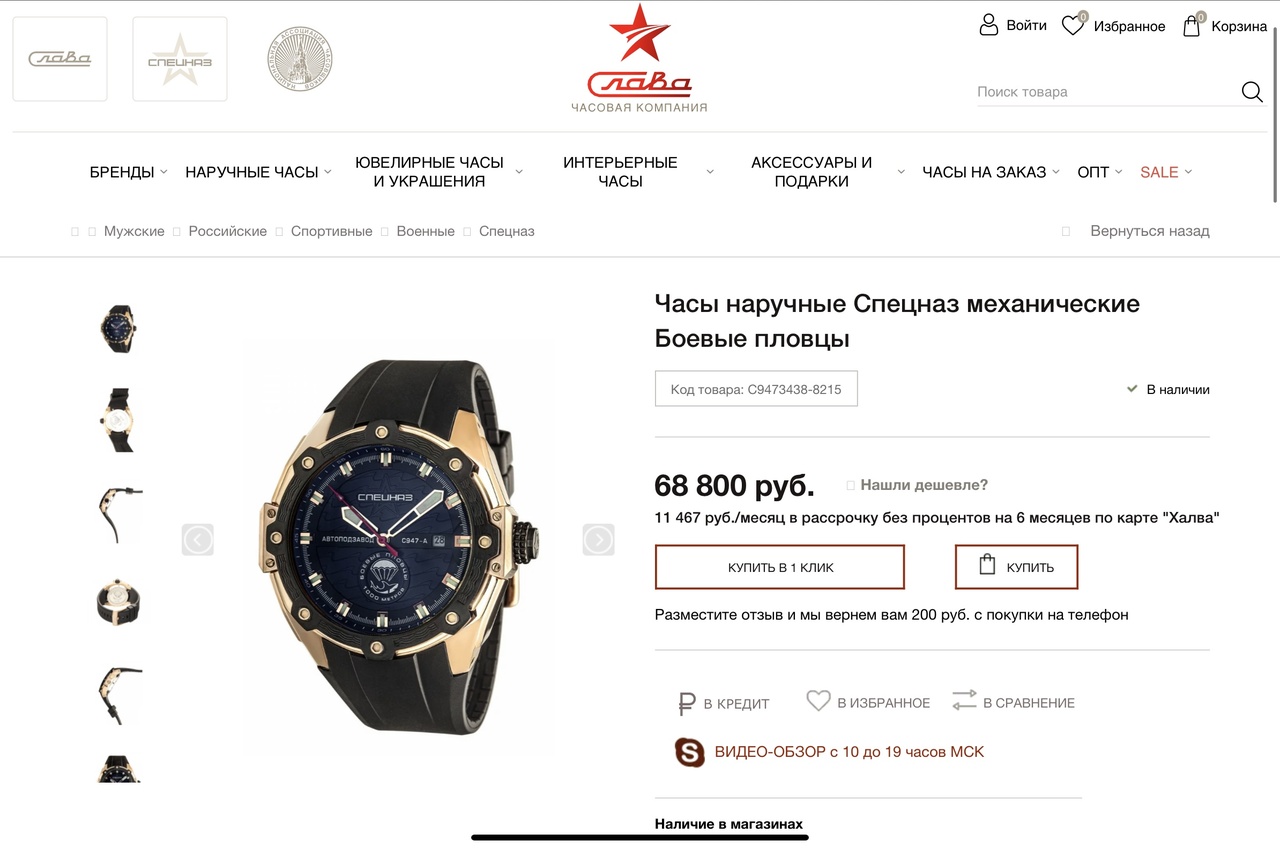
Task: Toggle В ИЗБРАННОЕ heart for this watch
Action: click(x=818, y=701)
